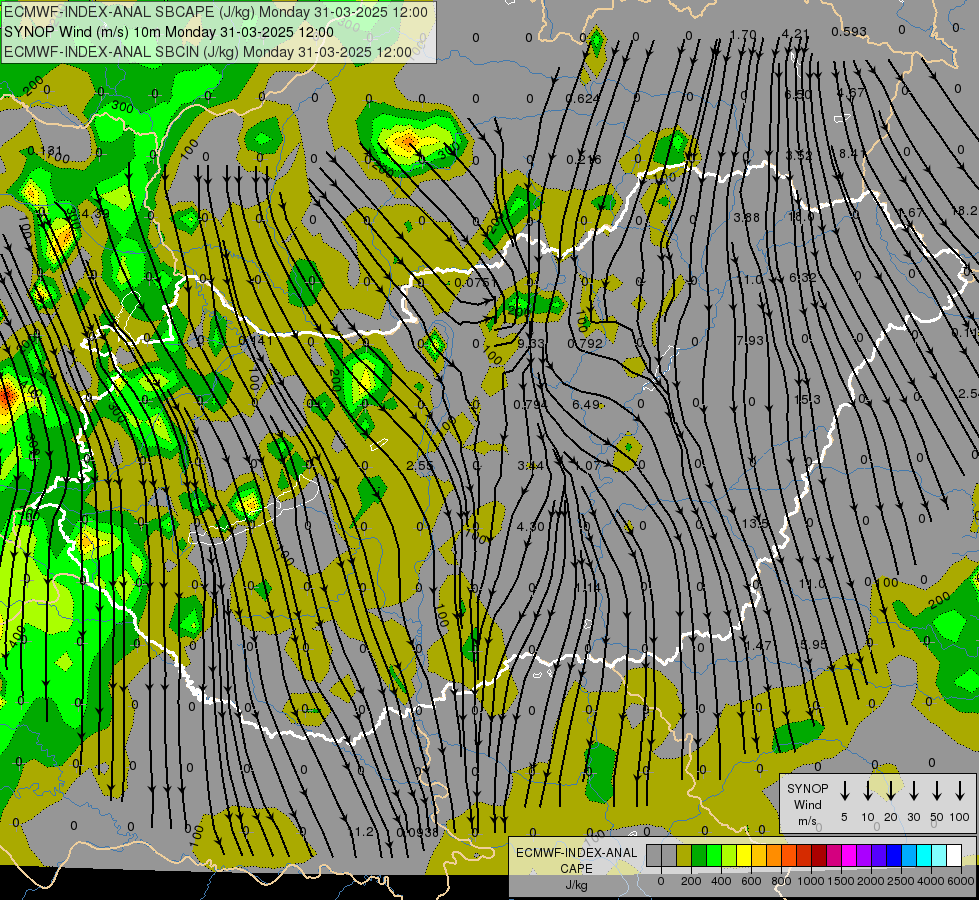Click the 0.593 value near the top edge
Image resolution: width=979 pixels, height=900 pixels.
pyautogui.click(x=849, y=31)
